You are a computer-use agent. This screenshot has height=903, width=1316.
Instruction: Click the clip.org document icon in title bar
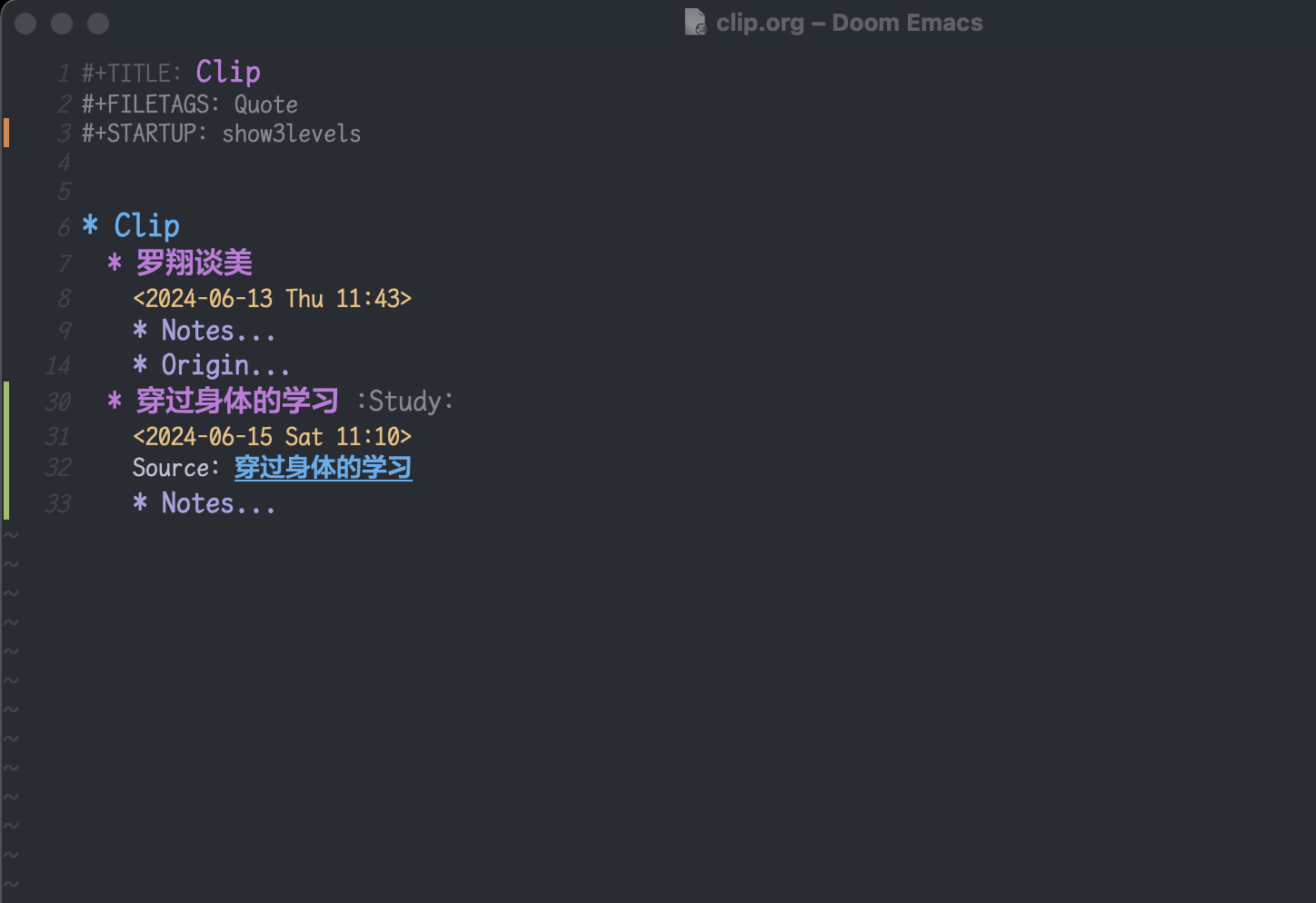(695, 22)
